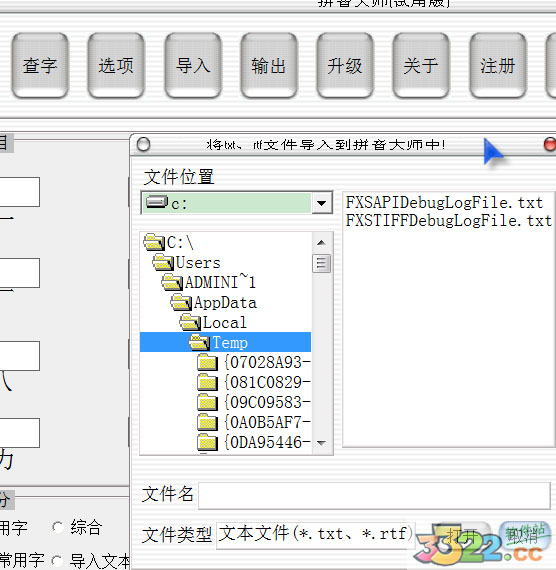Click the 注册 register button
This screenshot has height=570, width=556.
(498, 66)
